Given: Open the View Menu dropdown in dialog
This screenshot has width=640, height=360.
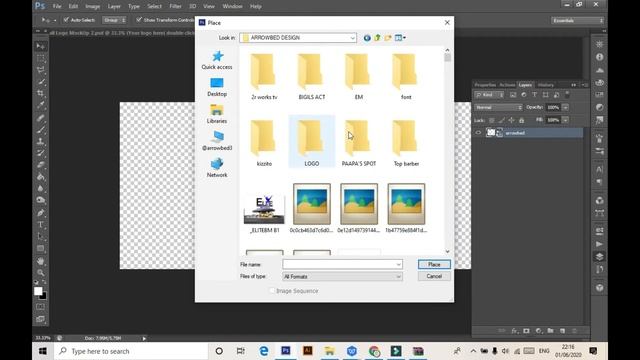Looking at the screenshot, I should 400,38.
